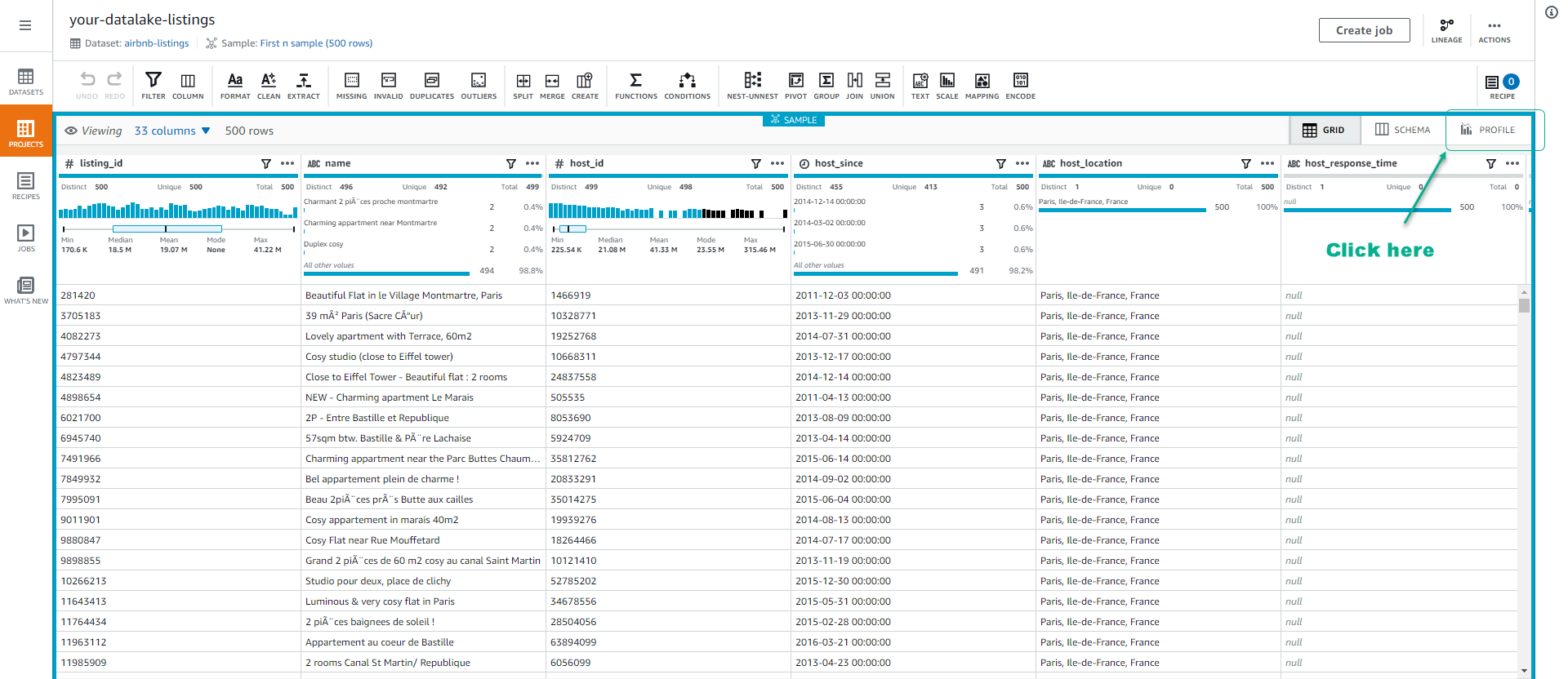Select the Pivot tool

coord(796,85)
